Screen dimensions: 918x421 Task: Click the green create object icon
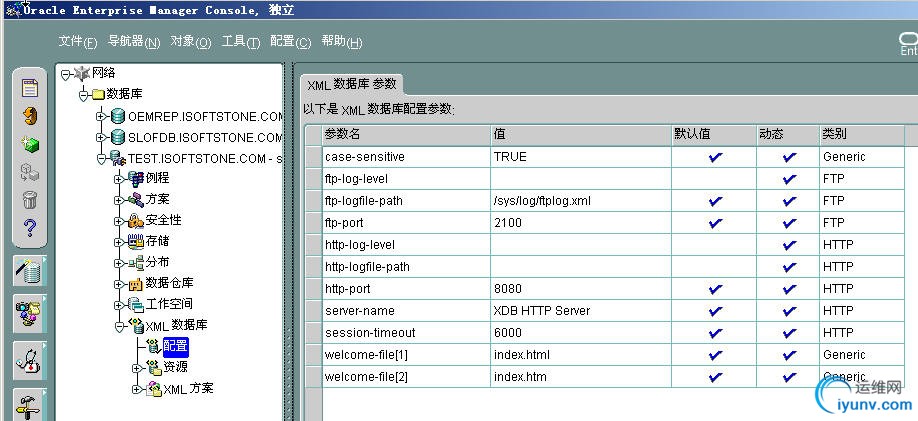click(x=30, y=144)
